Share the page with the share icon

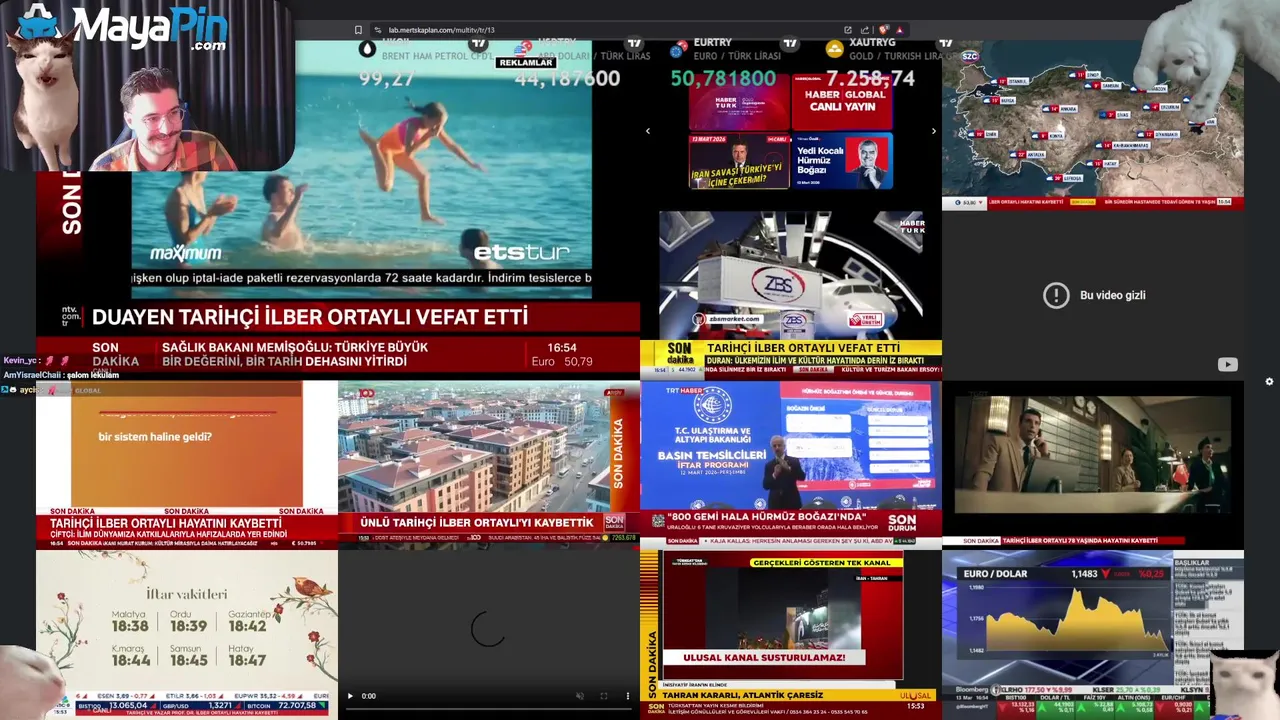point(865,30)
